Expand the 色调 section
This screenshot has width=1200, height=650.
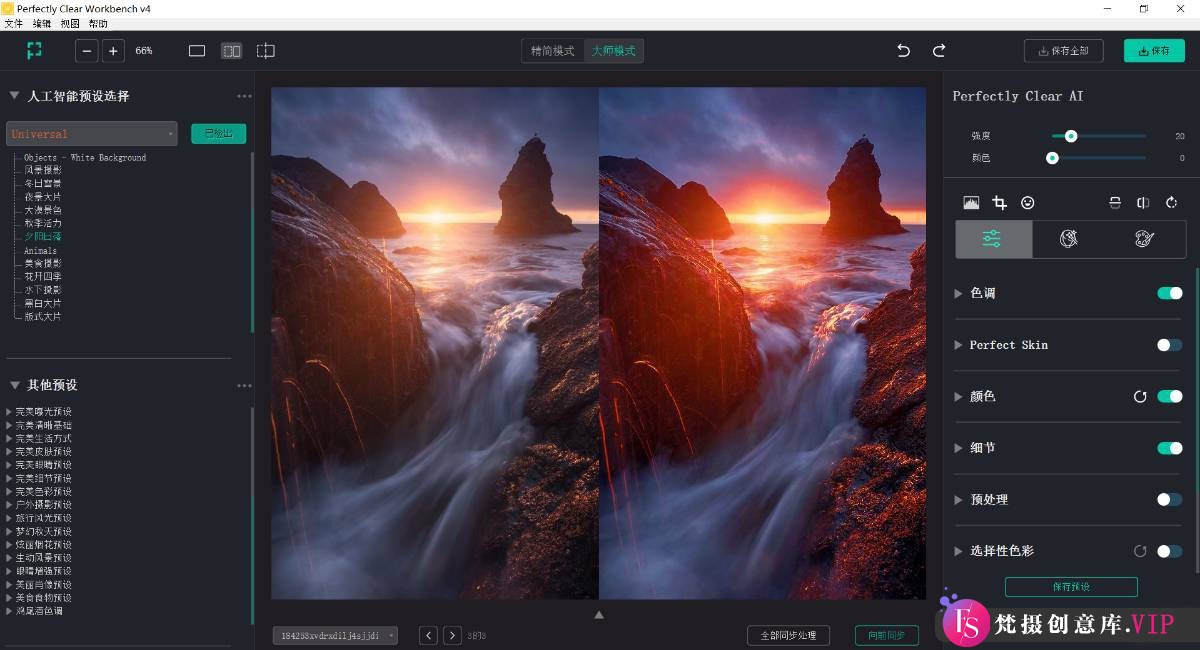point(958,293)
